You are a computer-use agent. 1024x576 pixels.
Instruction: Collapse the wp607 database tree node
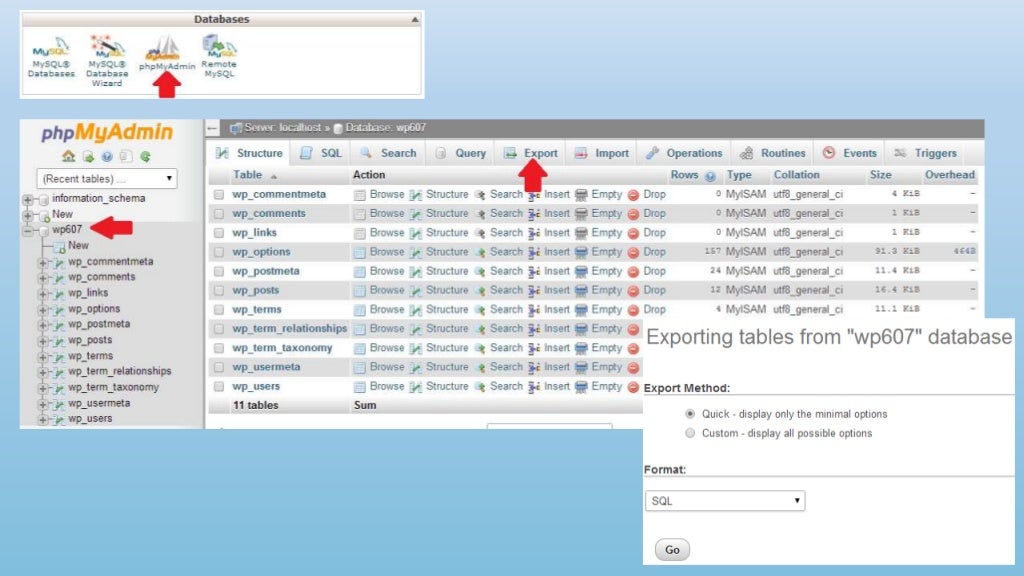[27, 231]
